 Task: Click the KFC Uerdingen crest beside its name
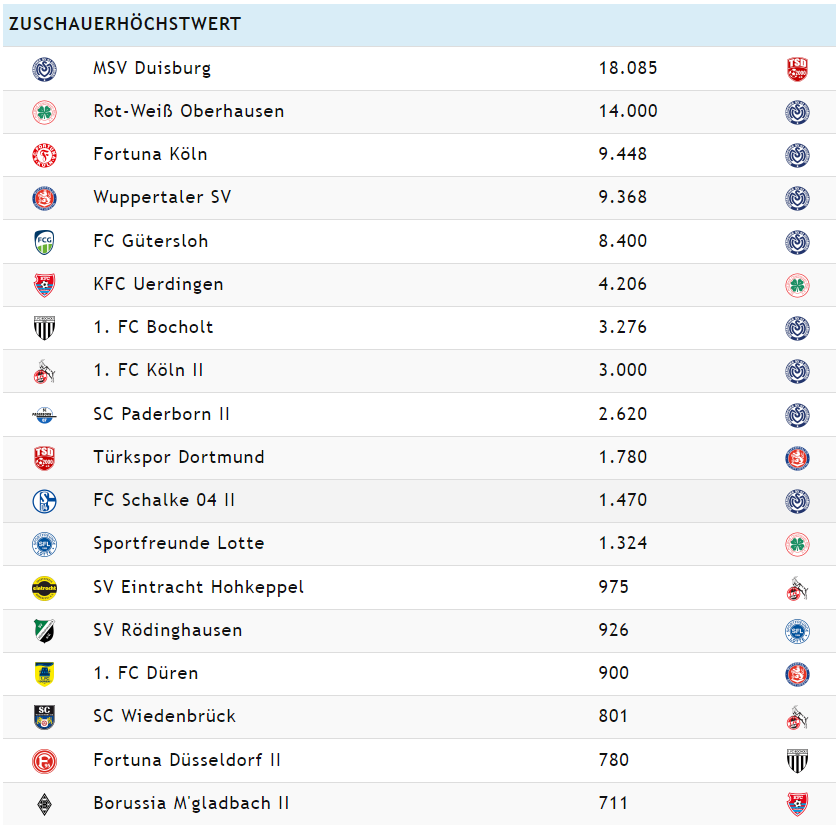[x=44, y=285]
